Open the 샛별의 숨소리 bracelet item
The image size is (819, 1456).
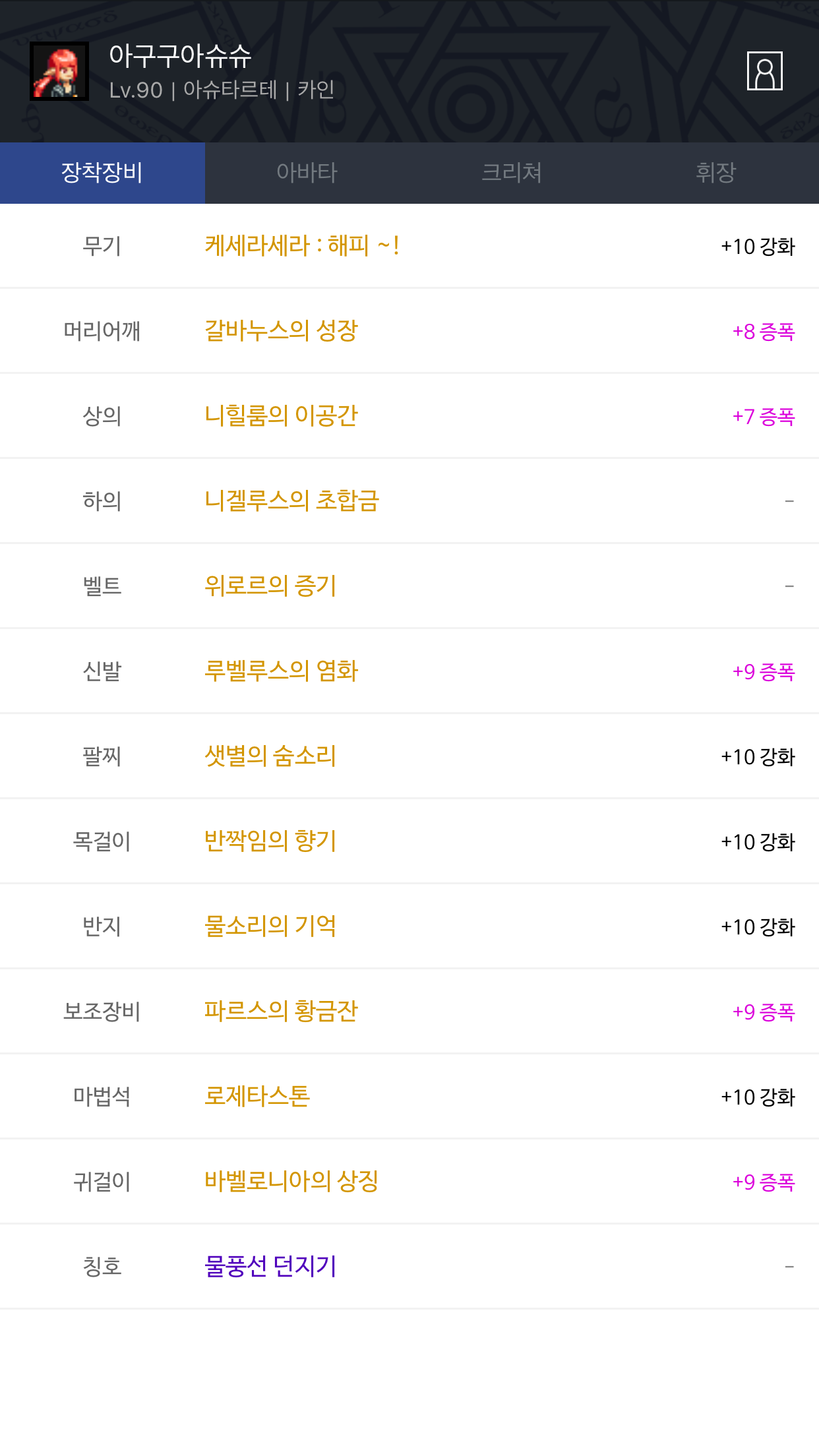point(270,756)
